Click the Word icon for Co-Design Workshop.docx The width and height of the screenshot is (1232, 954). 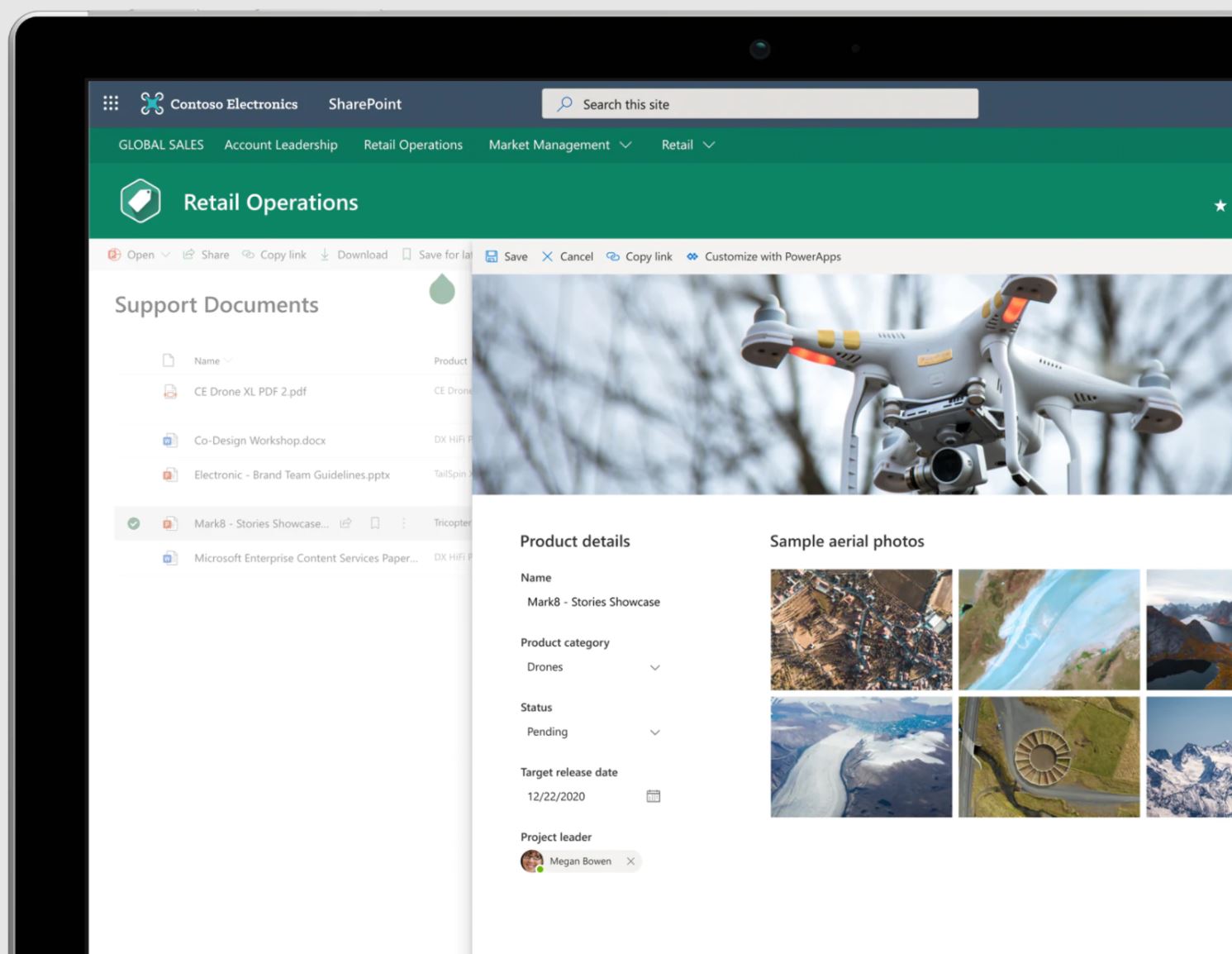point(169,440)
